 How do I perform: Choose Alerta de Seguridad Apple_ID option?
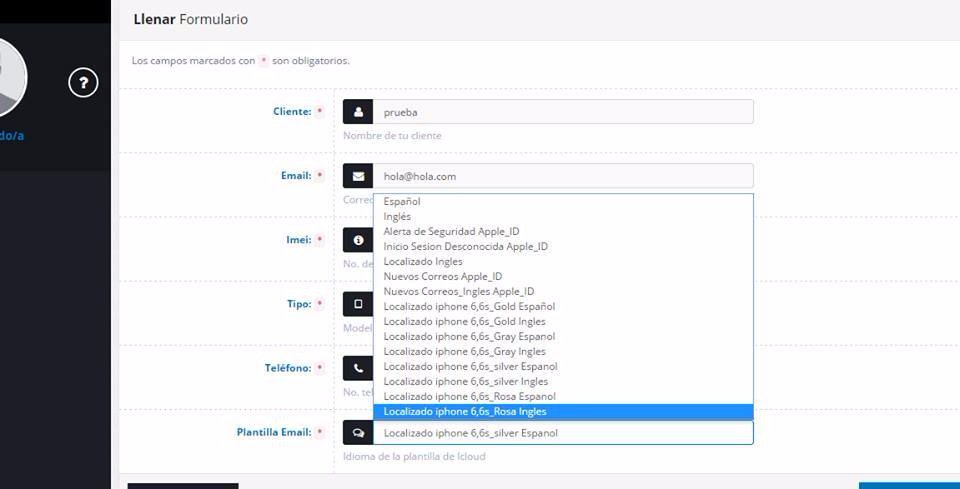563,231
